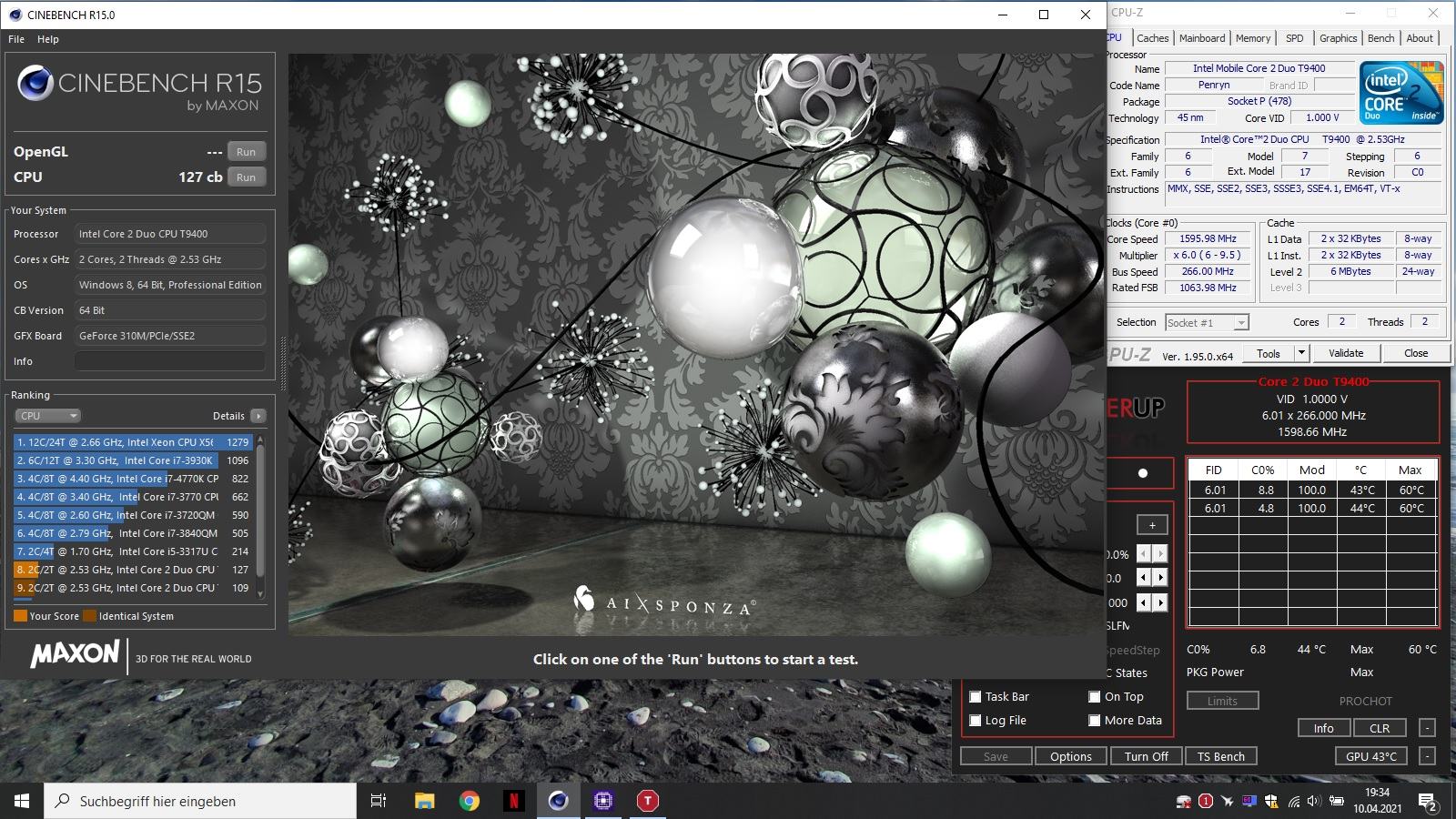Click the ranking scrollbar down arrow
Screen dimensions: 1456x819
(261, 593)
